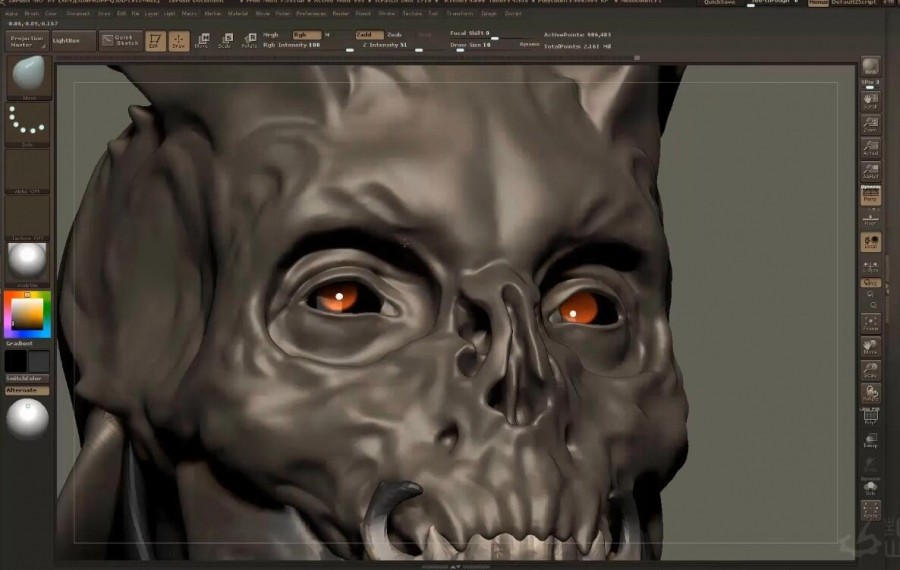
Task: Select the Rotate transform icon in top toolbar
Action: pos(249,41)
